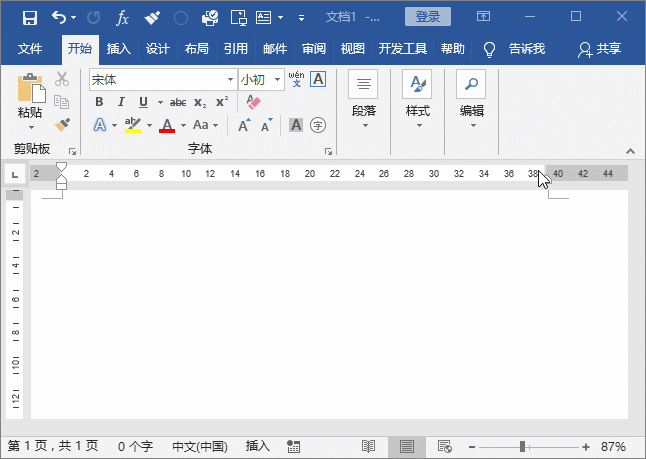
Task: Click the phonetic guide wén icon
Action: pyautogui.click(x=296, y=79)
